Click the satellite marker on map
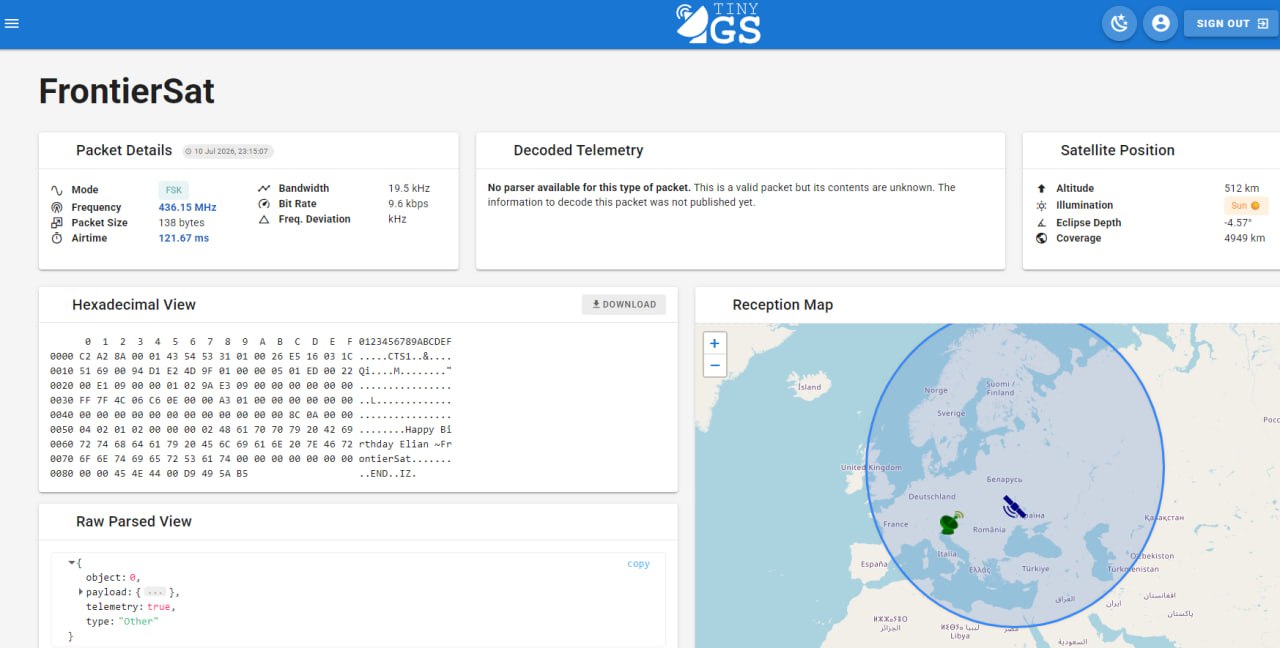This screenshot has width=1280, height=648. 1013,506
